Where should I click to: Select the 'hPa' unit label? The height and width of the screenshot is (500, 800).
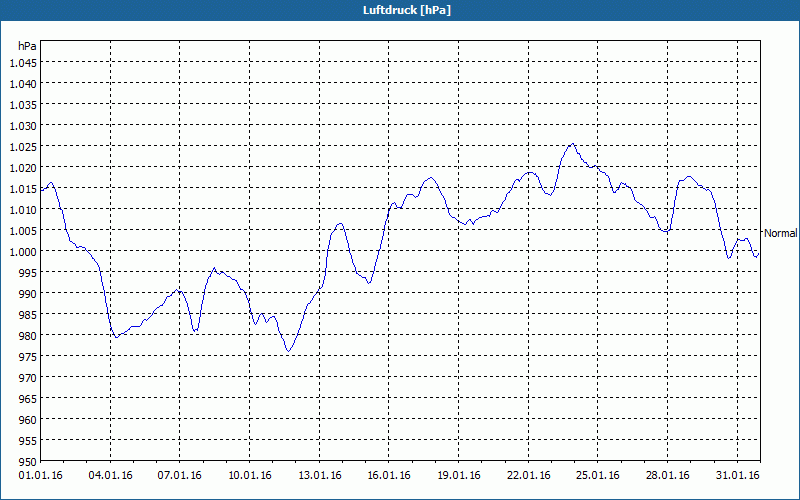(x=27, y=46)
